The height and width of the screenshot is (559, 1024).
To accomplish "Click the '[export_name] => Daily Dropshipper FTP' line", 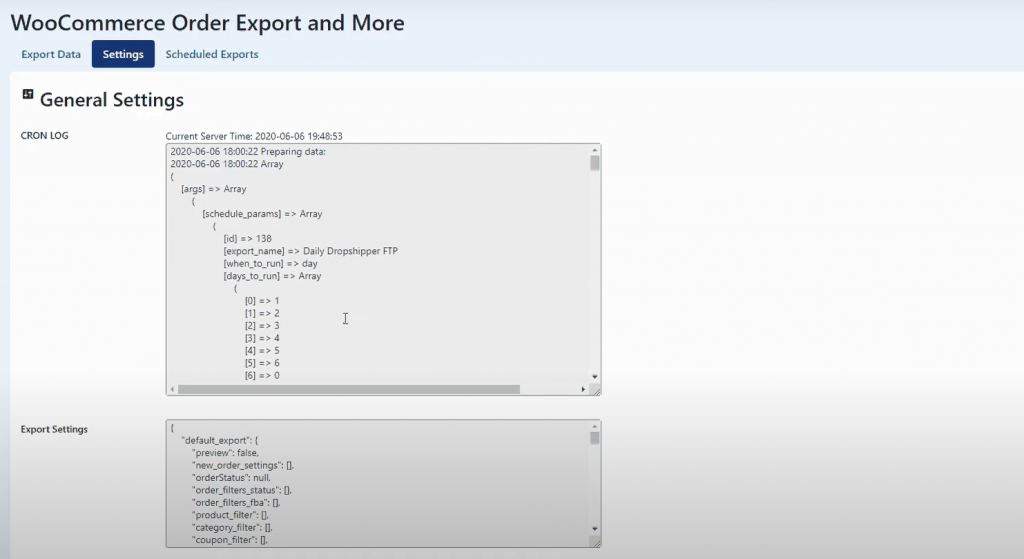I will tap(310, 251).
